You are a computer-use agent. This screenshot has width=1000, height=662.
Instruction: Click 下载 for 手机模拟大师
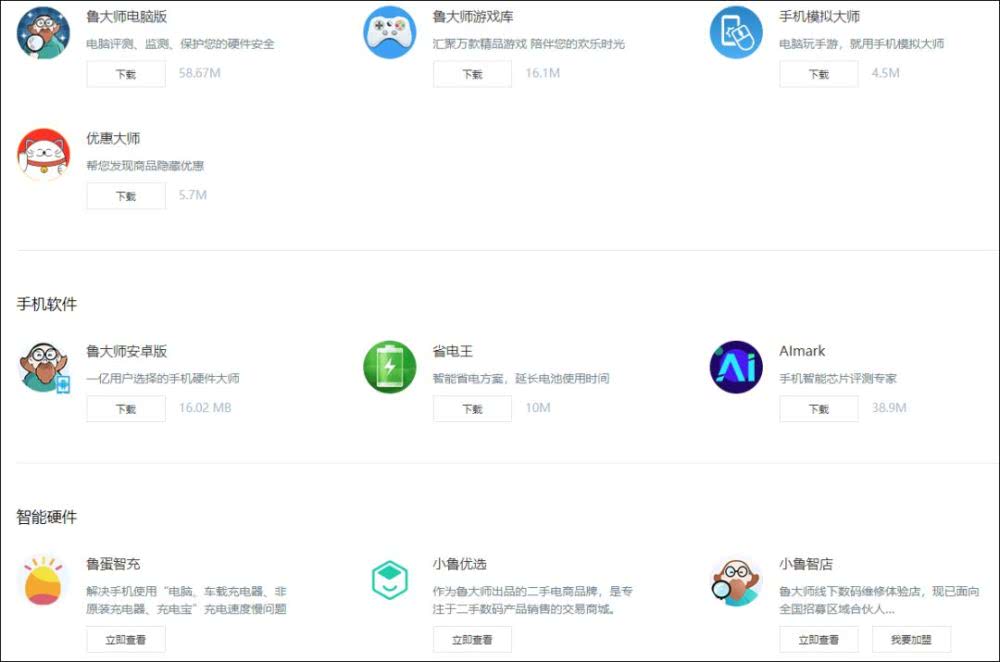819,74
